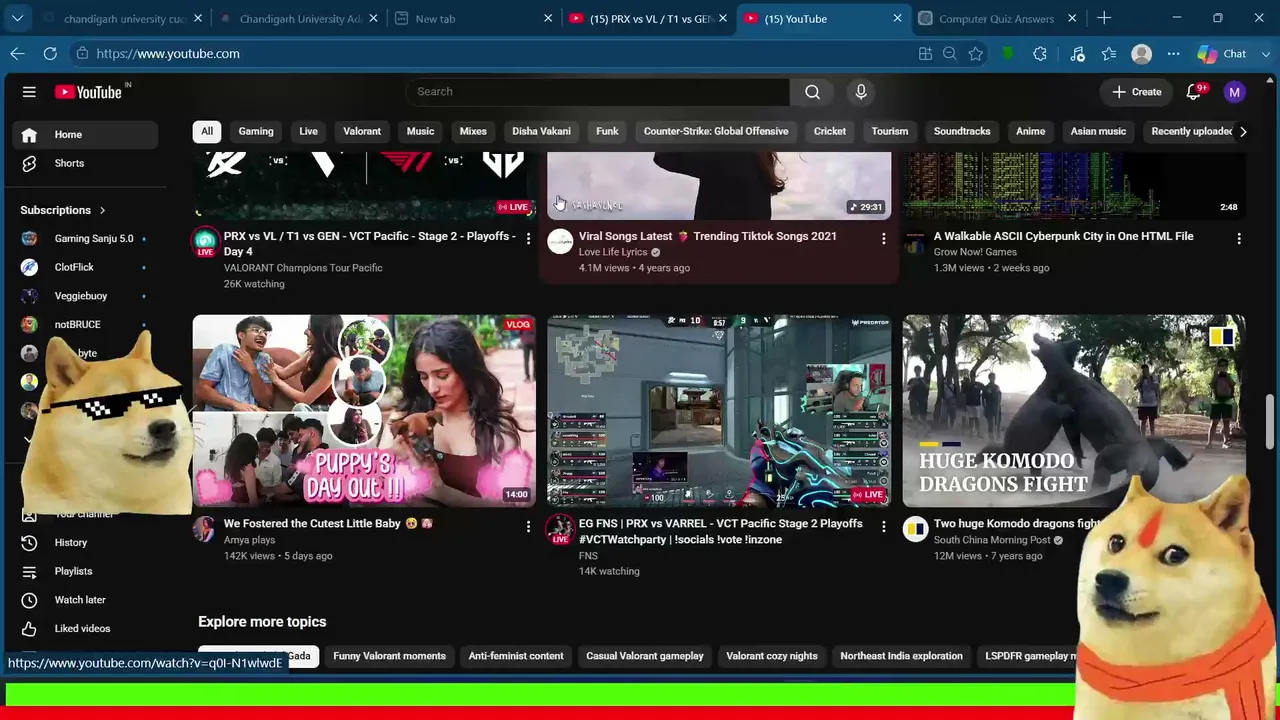1280x720 pixels.
Task: Close the Computer Quiz Answers tab
Action: point(1072,19)
